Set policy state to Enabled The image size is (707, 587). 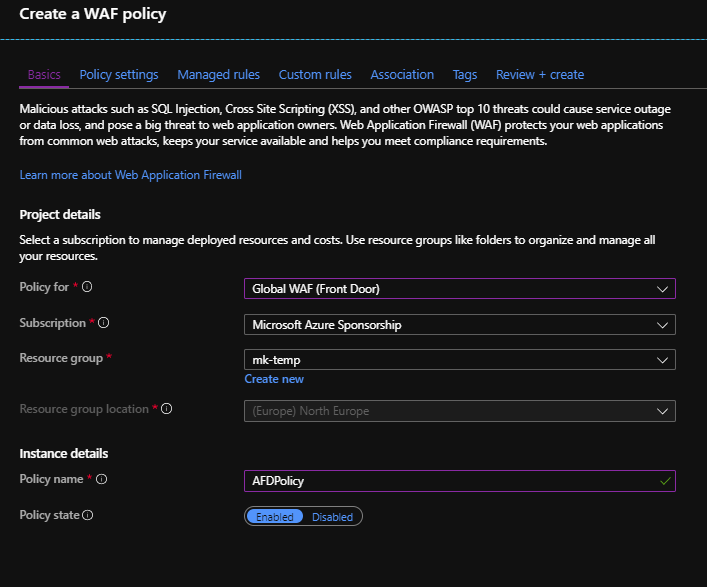tap(274, 517)
